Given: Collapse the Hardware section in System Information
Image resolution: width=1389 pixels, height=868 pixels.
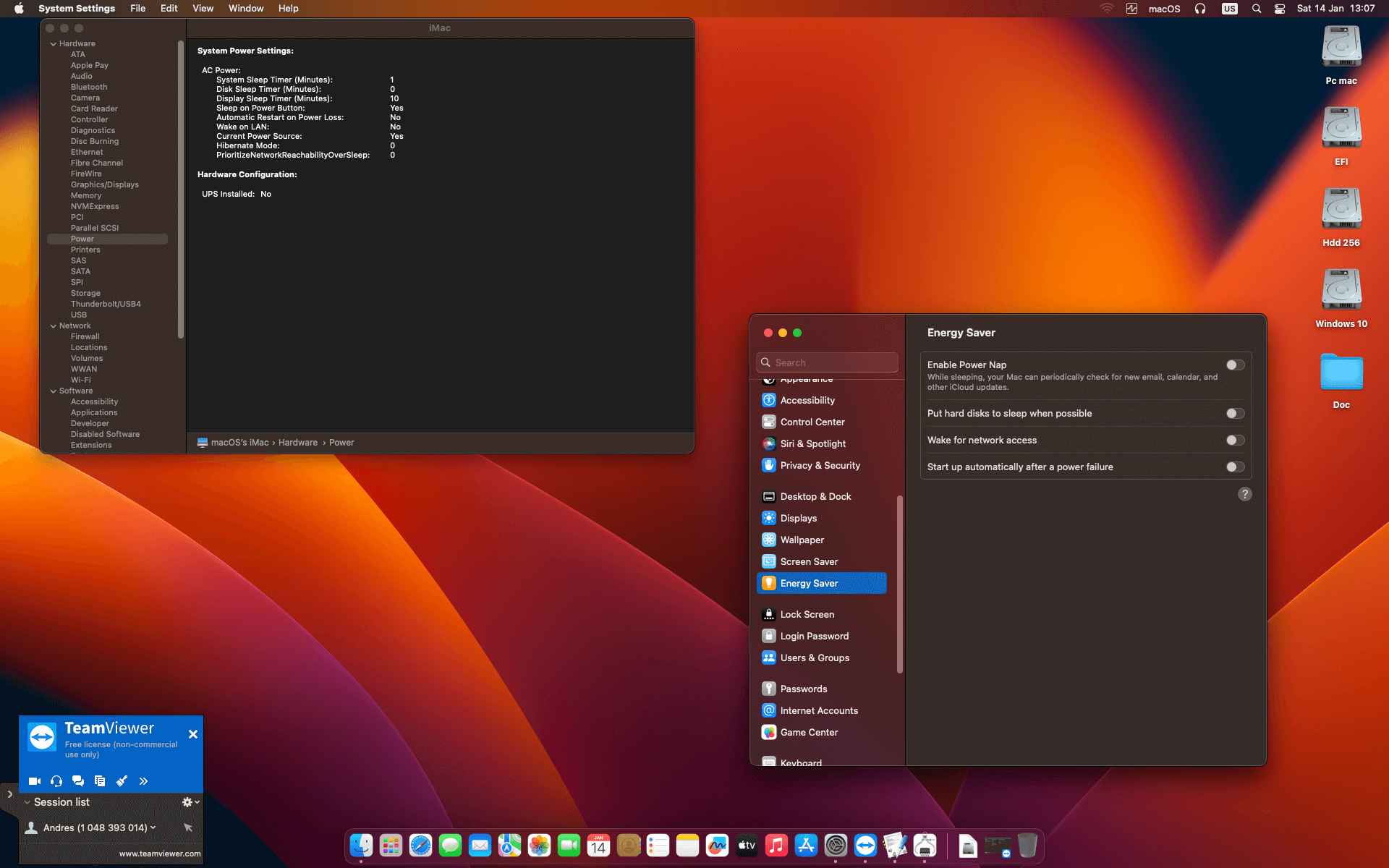Looking at the screenshot, I should 54,44.
